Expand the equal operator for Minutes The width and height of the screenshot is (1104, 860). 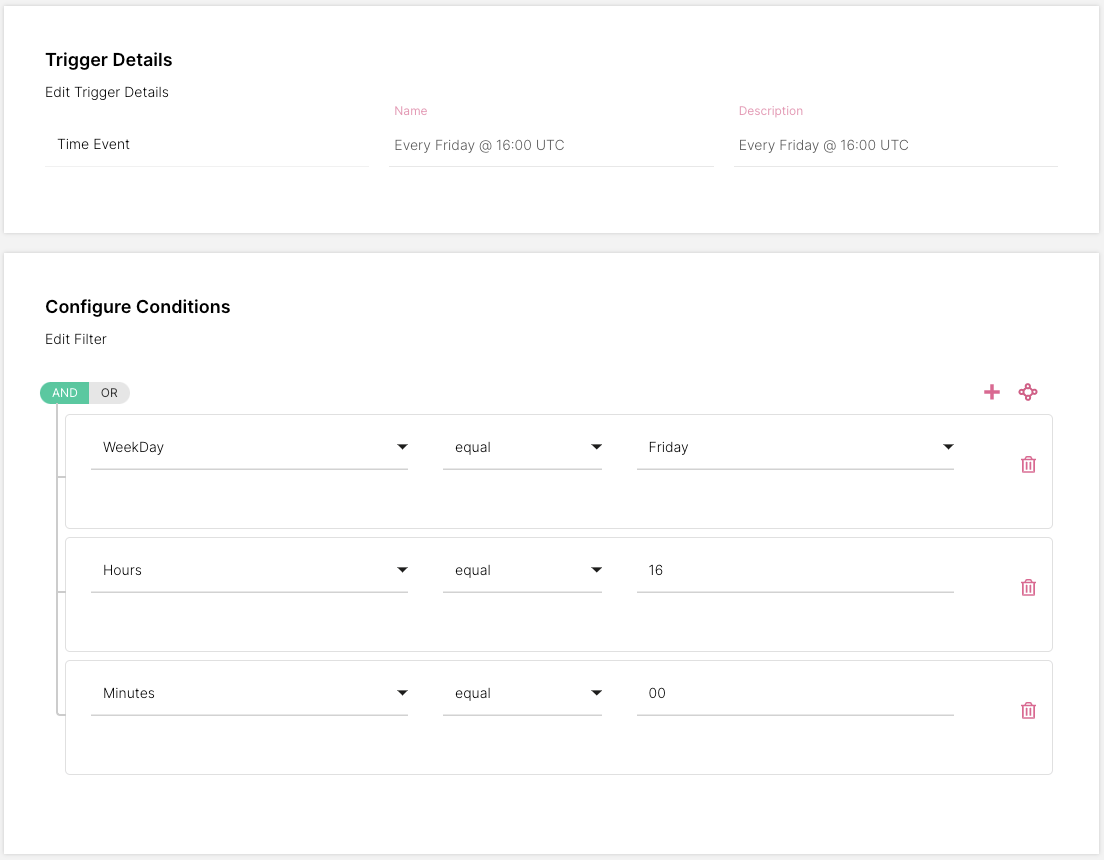[x=522, y=693]
